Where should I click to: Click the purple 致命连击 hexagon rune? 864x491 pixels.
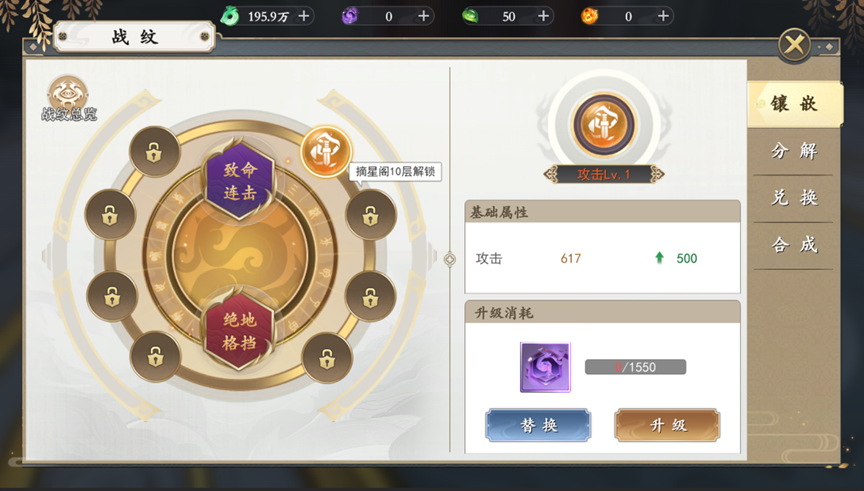240,180
